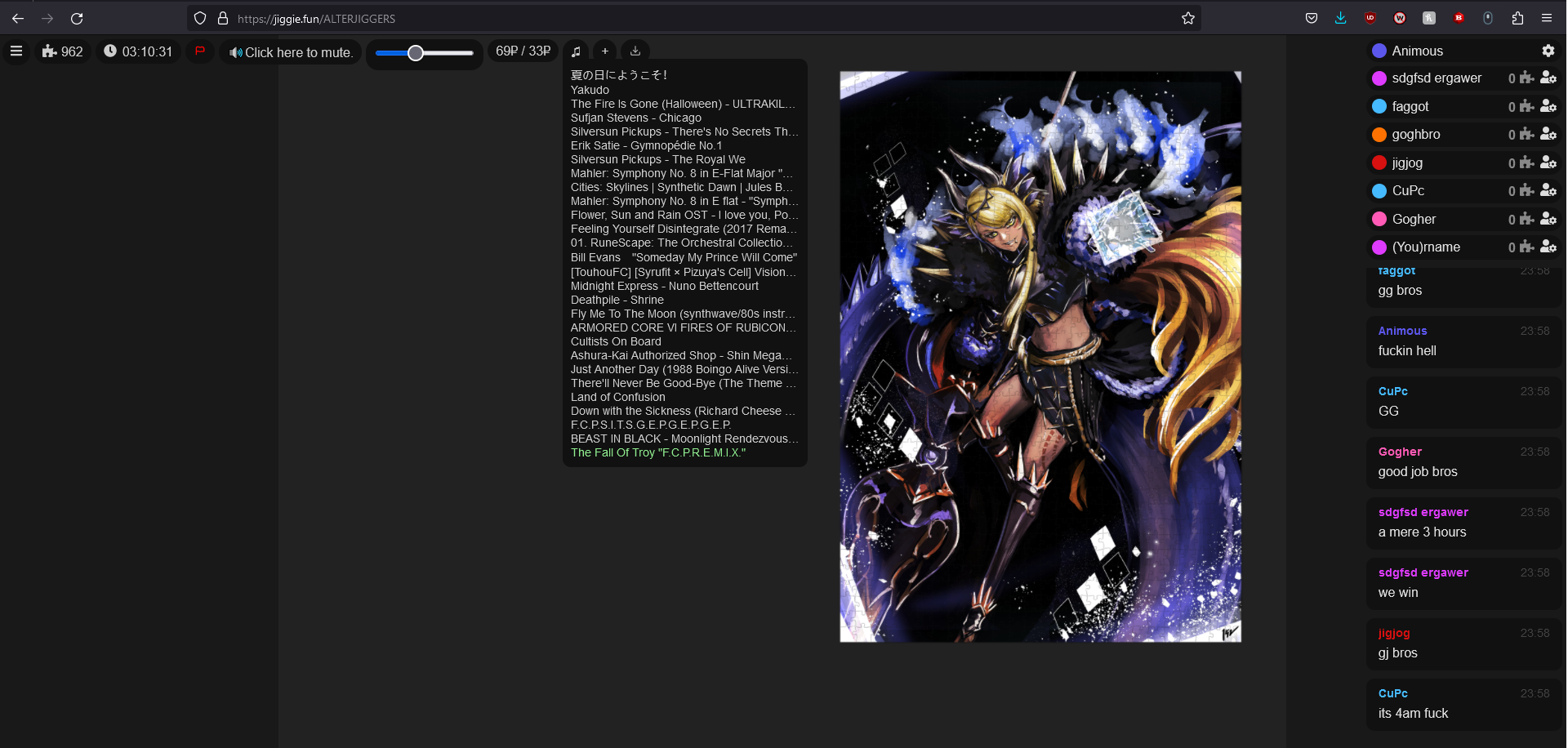Open user settings for sdgfsd ergawer

[x=1548, y=78]
